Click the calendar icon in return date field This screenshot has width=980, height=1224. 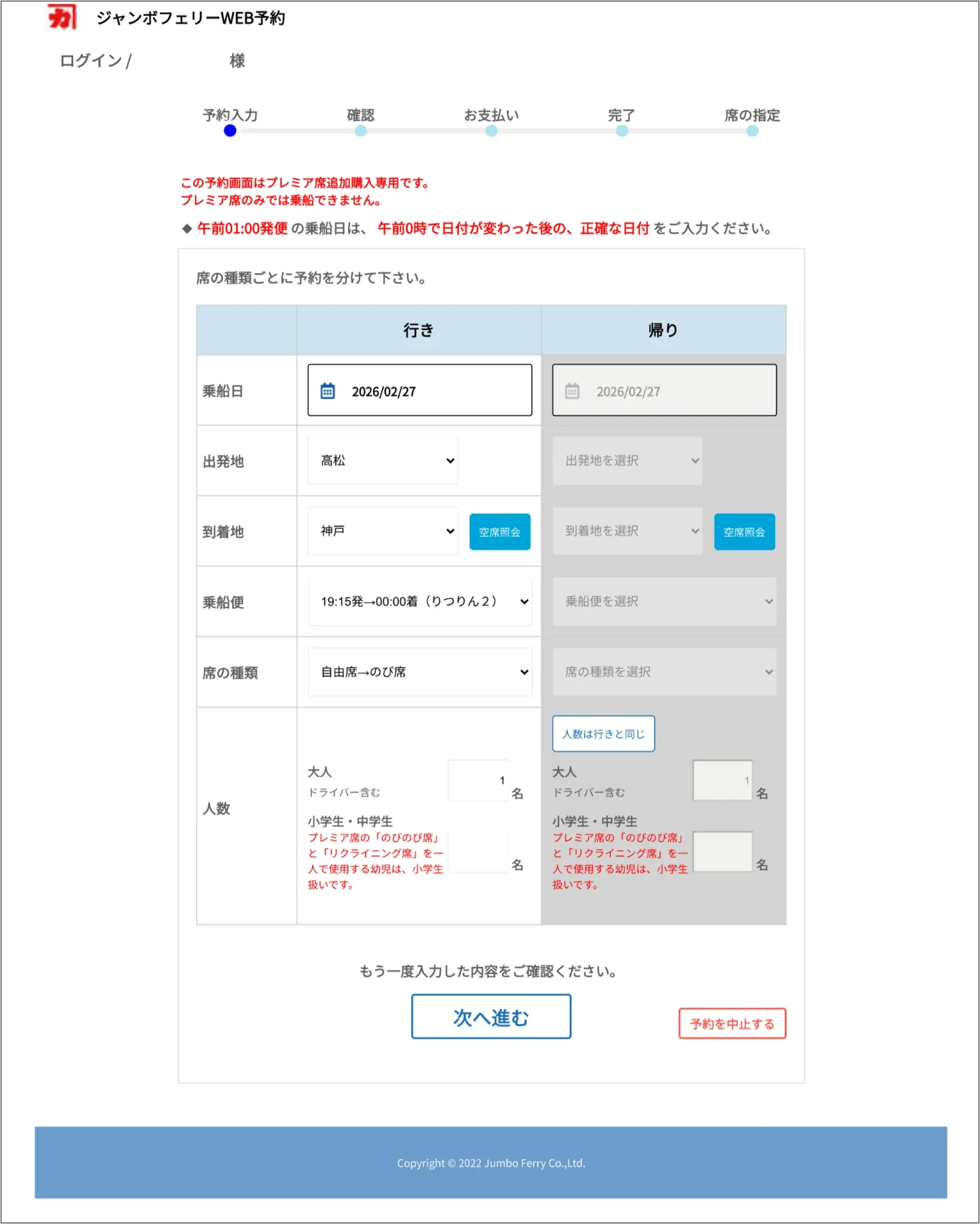pyautogui.click(x=572, y=391)
